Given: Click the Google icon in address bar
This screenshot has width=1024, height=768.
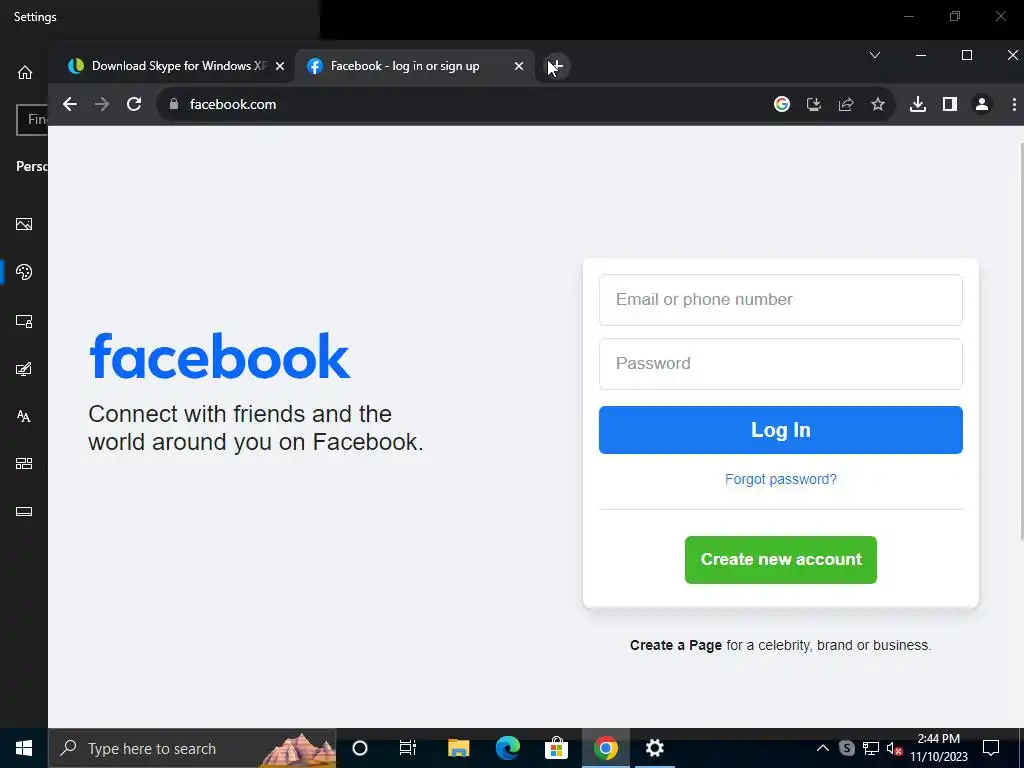Looking at the screenshot, I should pyautogui.click(x=782, y=104).
